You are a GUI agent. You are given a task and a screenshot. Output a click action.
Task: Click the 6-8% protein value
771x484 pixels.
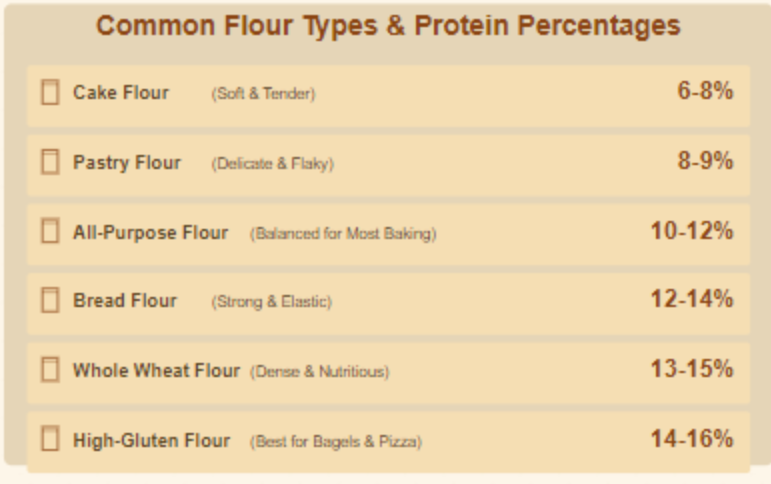click(705, 91)
